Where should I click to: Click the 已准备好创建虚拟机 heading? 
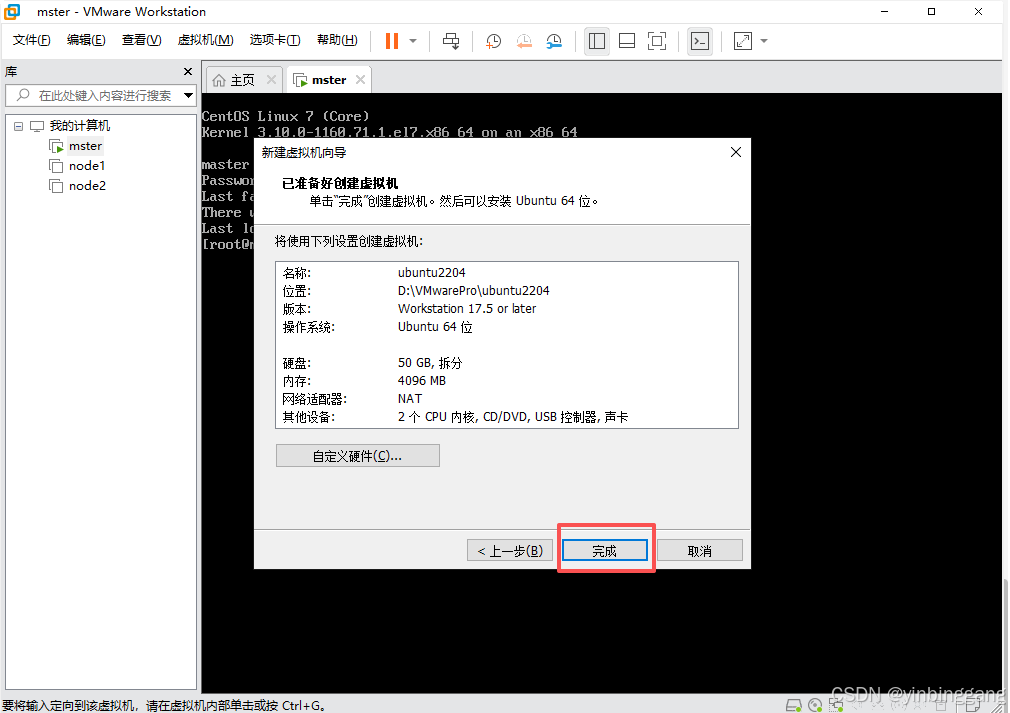(340, 184)
